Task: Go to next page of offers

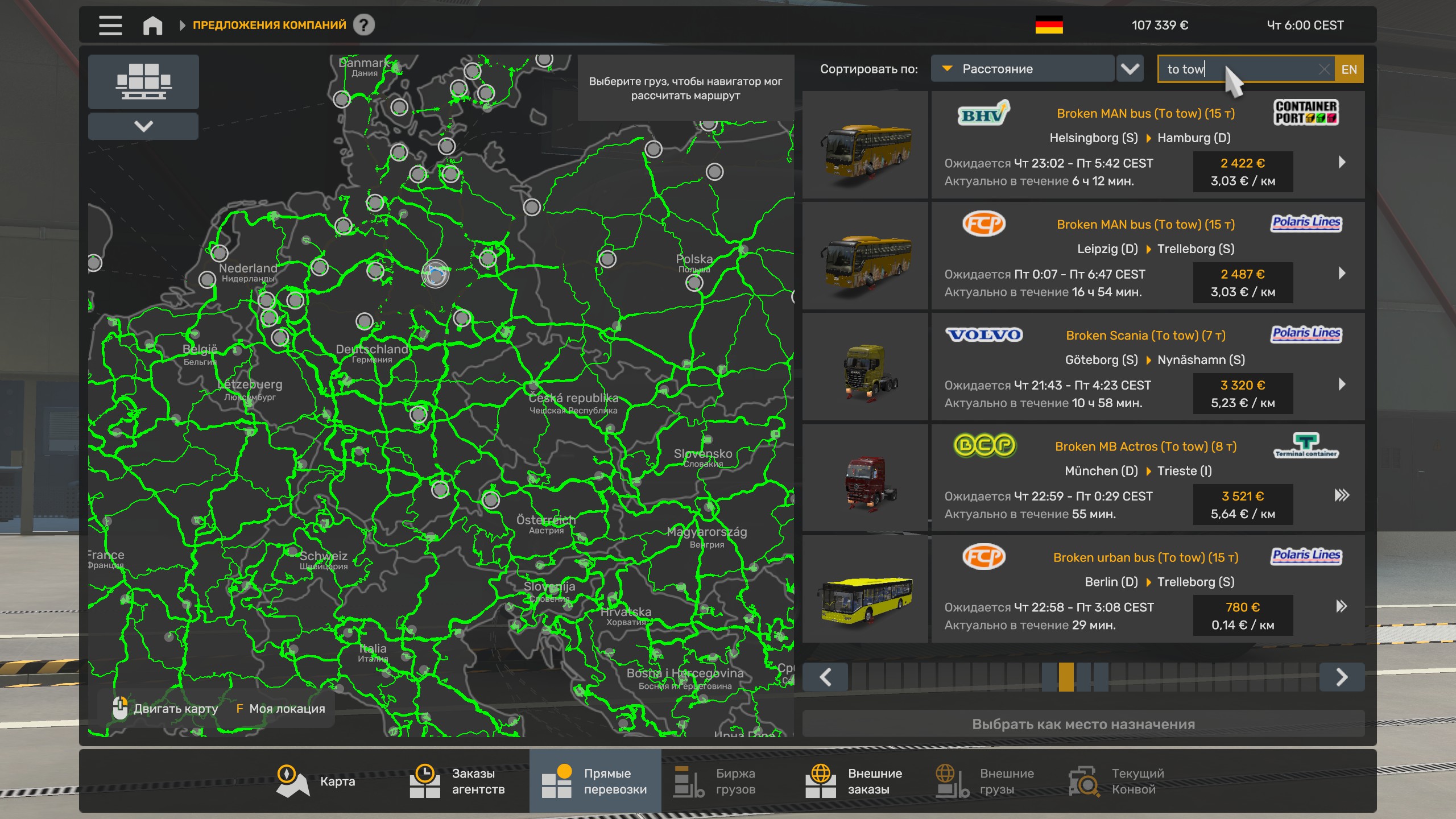Action: click(1342, 677)
